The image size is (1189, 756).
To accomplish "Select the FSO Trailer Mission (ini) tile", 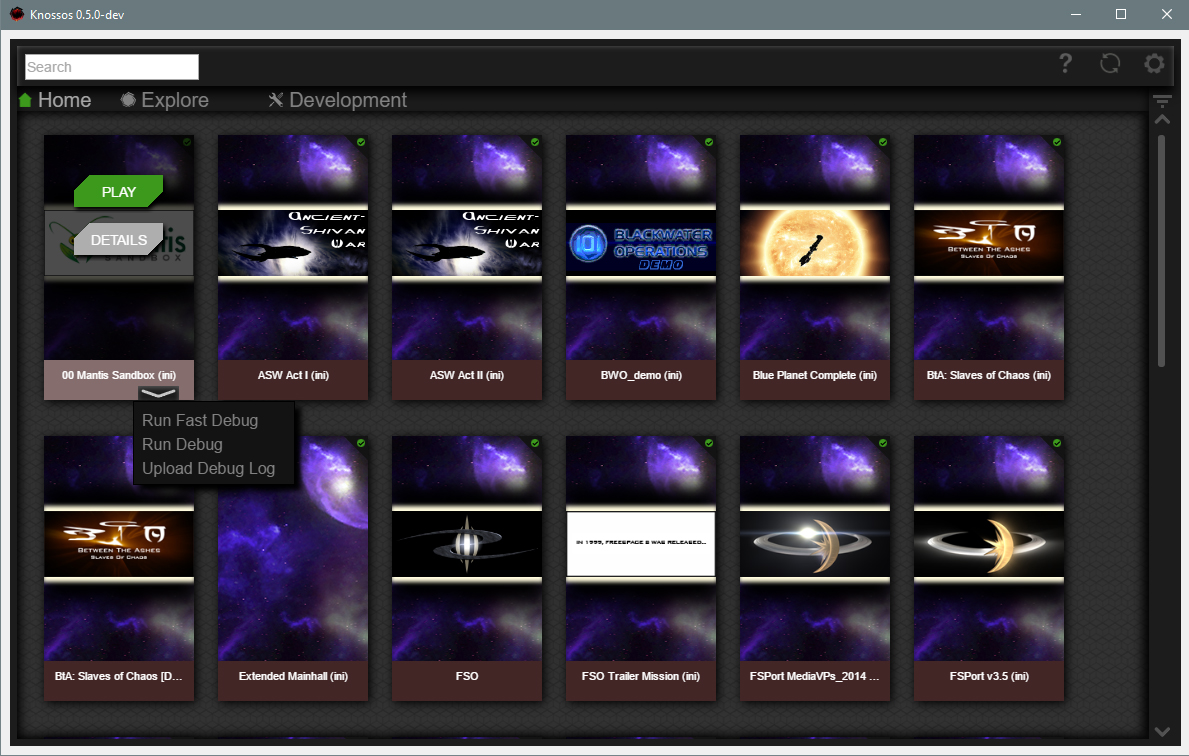I will [x=641, y=568].
